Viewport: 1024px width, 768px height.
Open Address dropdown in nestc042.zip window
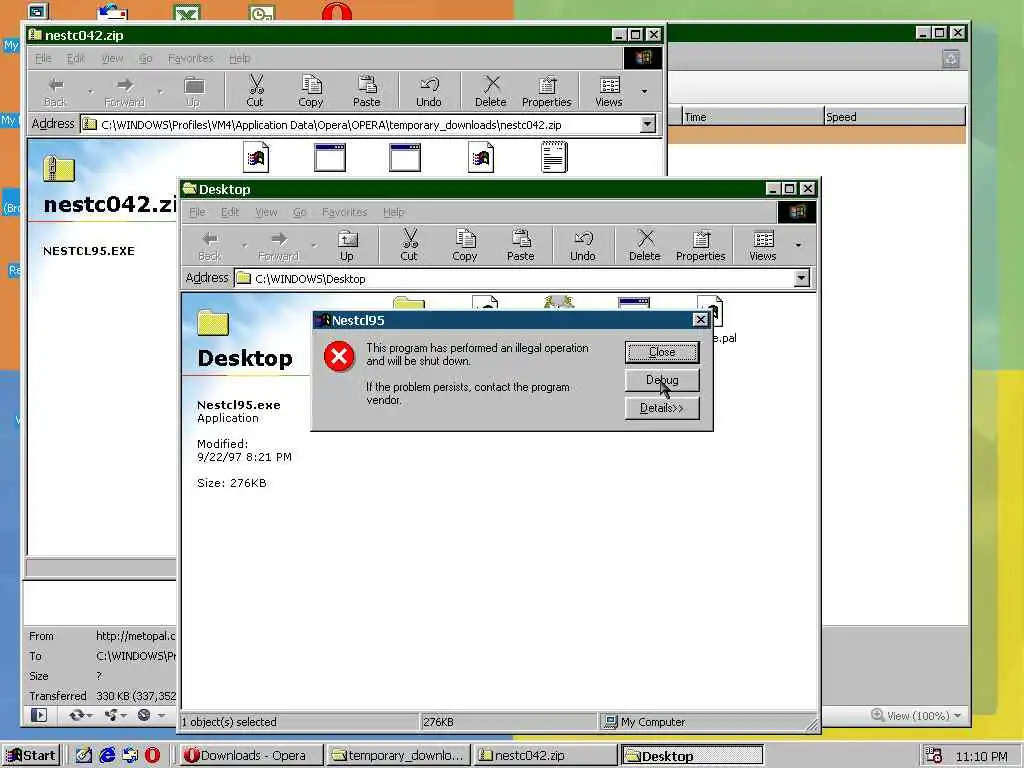647,124
